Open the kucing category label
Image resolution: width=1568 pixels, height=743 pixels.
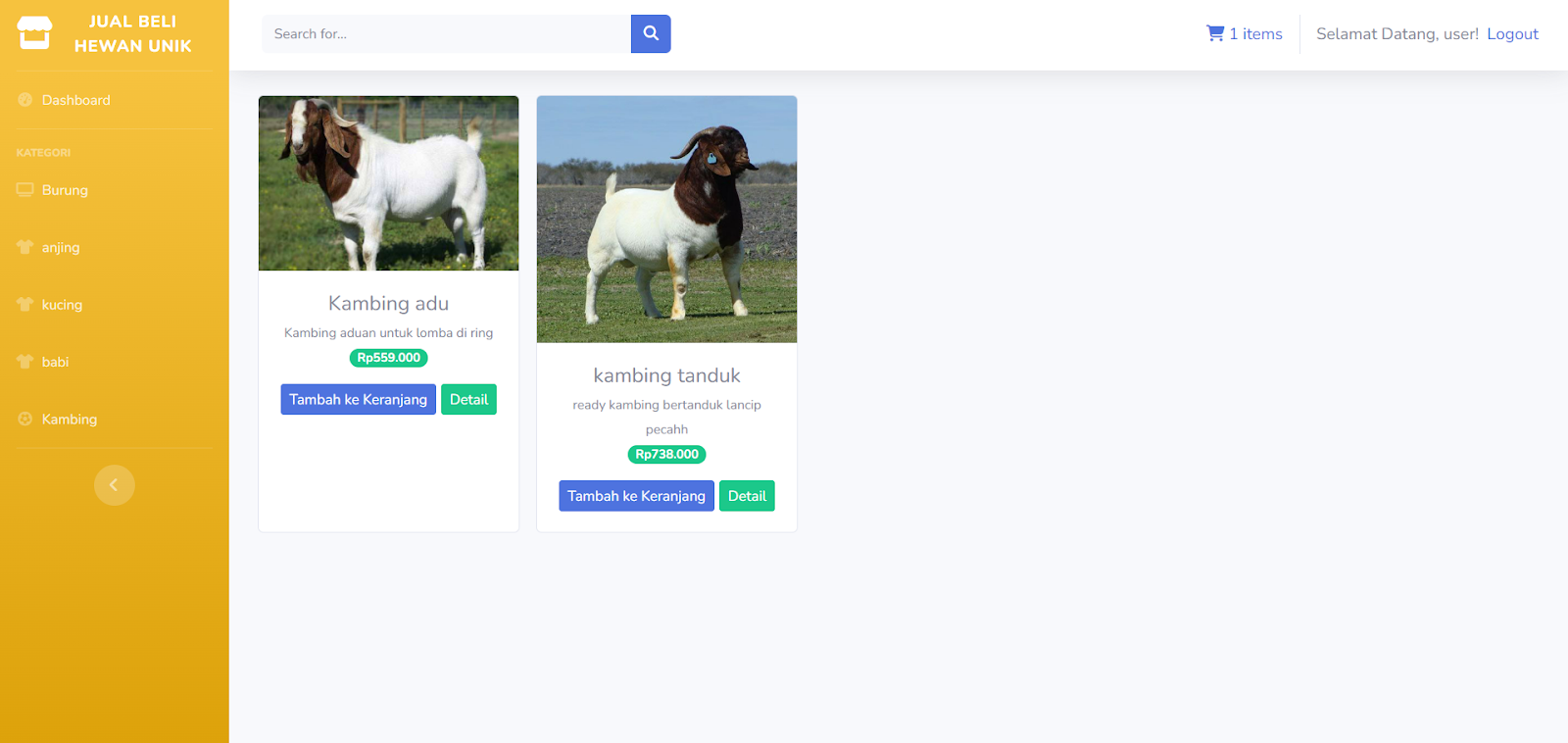[x=62, y=305]
